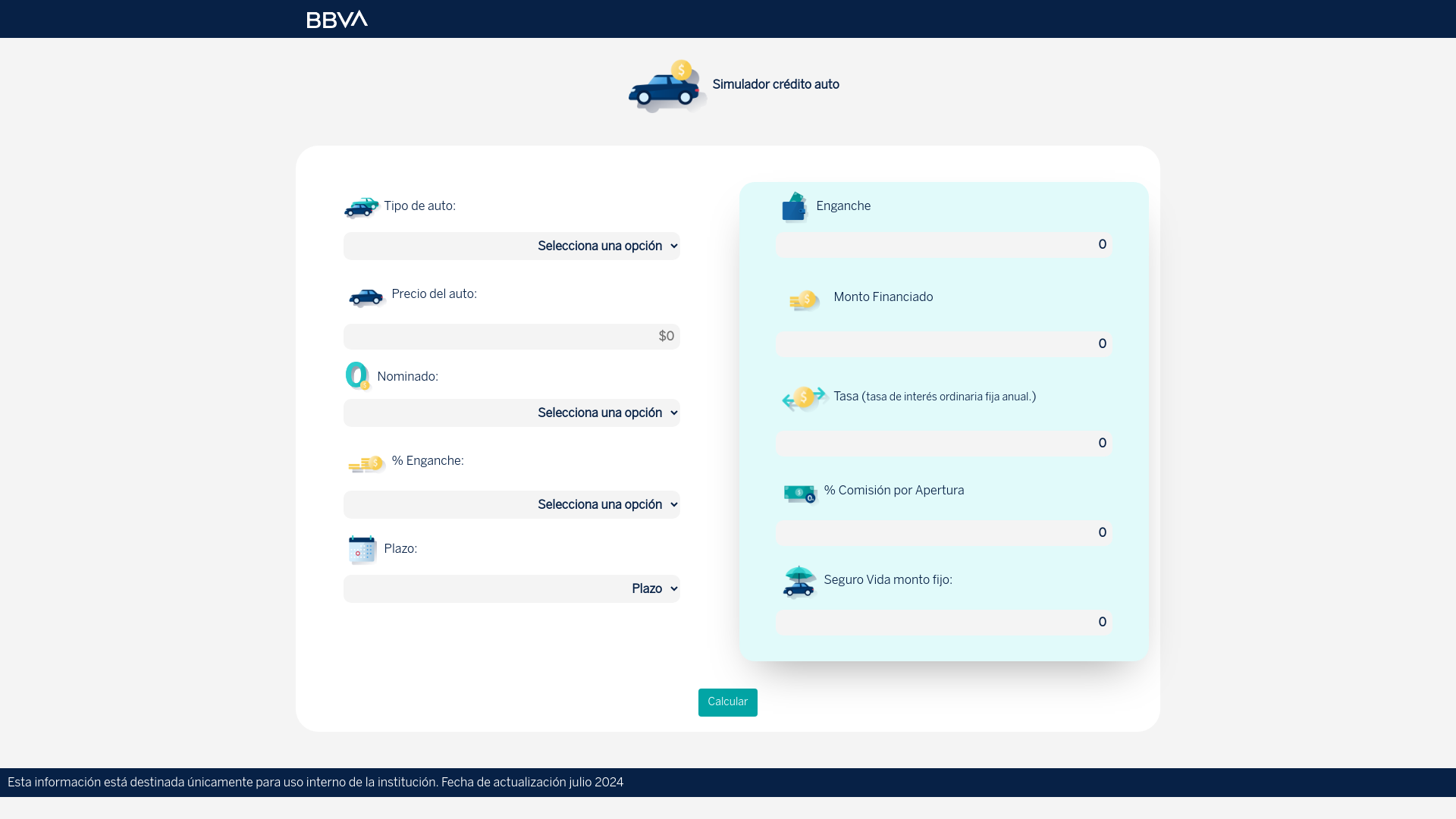Viewport: 1456px width, 819px height.
Task: Open the % Enganche dropdown
Action: 512,504
